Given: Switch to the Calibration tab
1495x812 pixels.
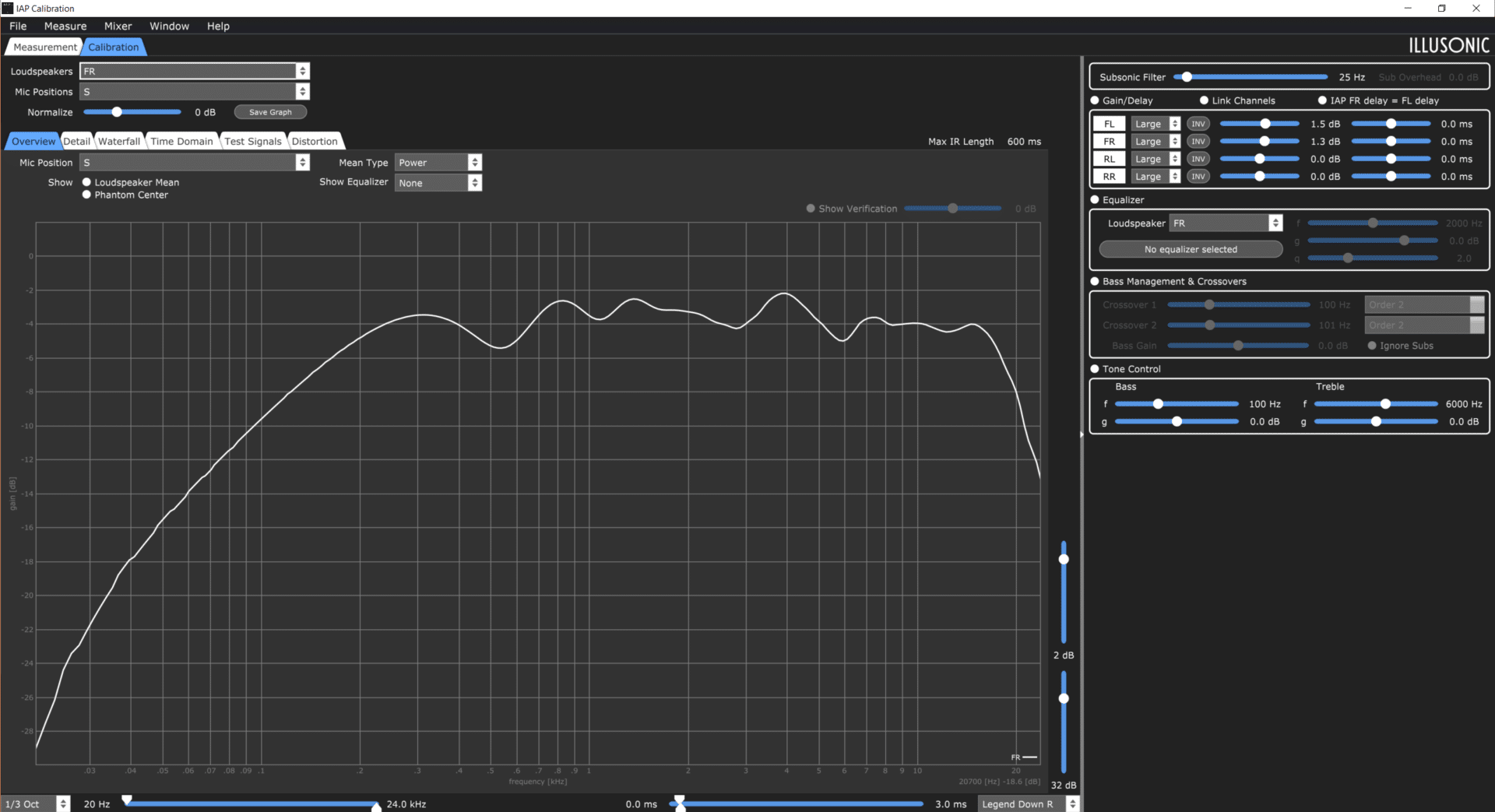Looking at the screenshot, I should click(x=114, y=47).
